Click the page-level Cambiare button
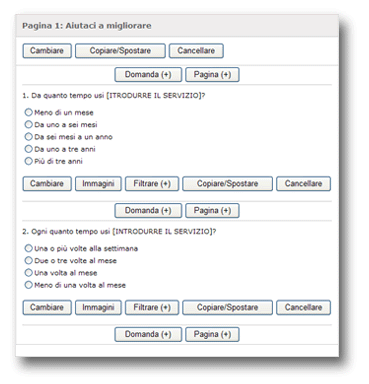The height and width of the screenshot is (384, 369). 47,51
